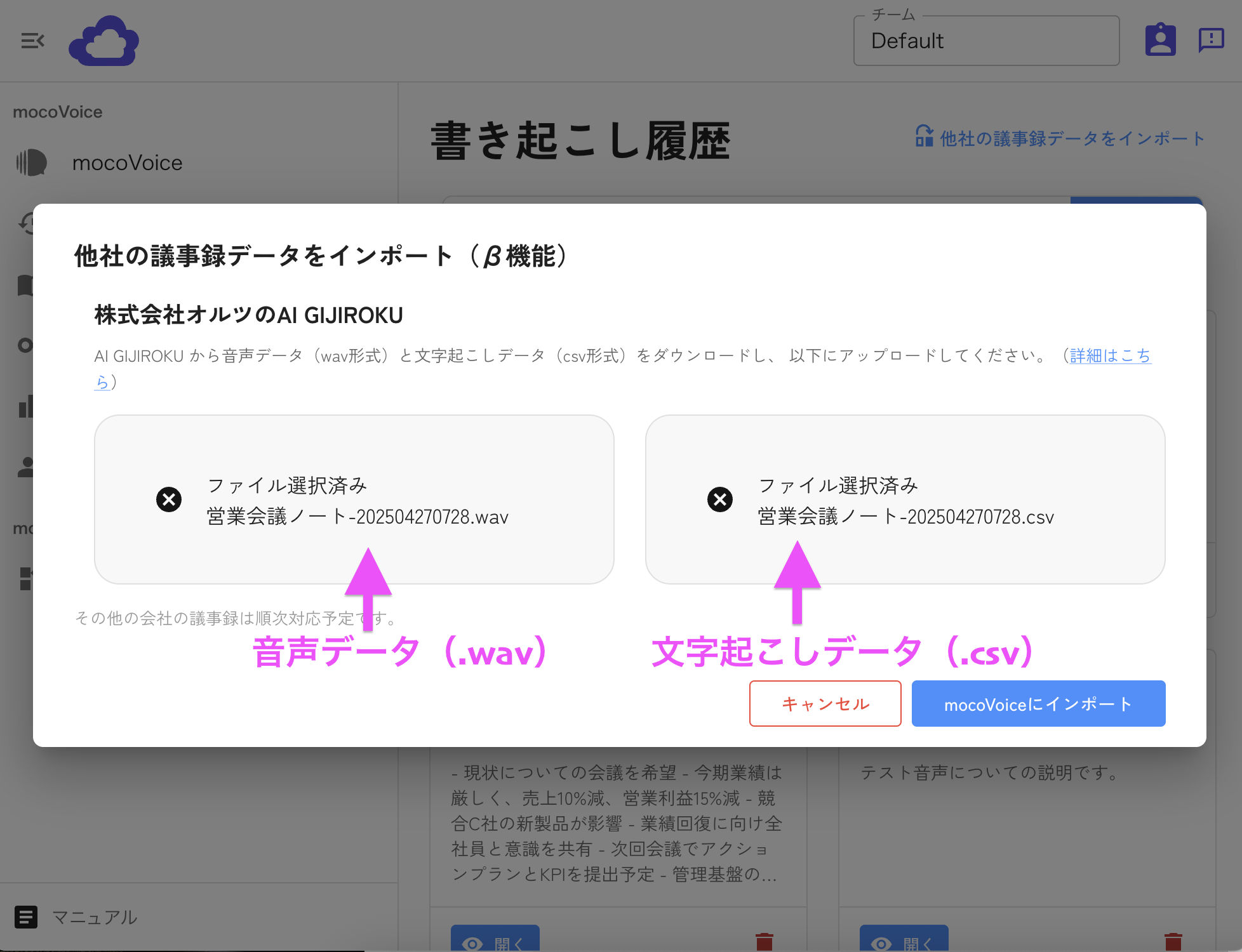1242x952 pixels.
Task: Open the マニュアル sidebar item
Action: (x=199, y=917)
